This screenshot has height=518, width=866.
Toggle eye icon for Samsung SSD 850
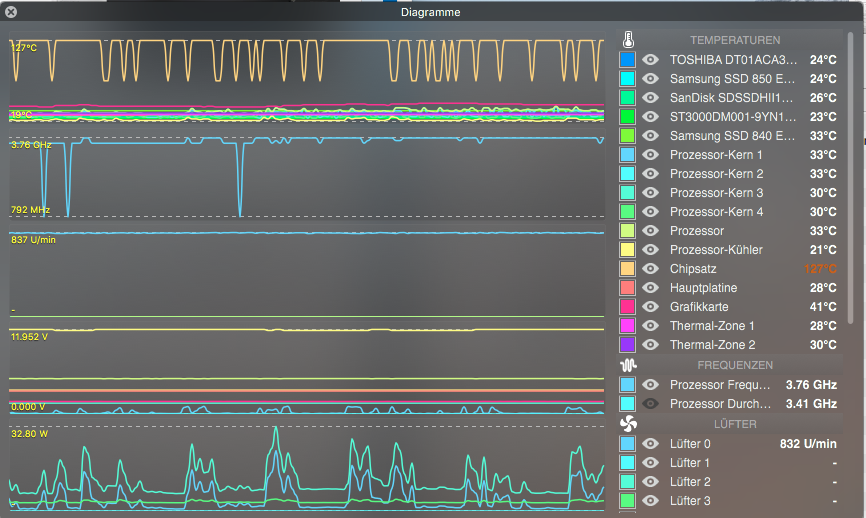(651, 78)
